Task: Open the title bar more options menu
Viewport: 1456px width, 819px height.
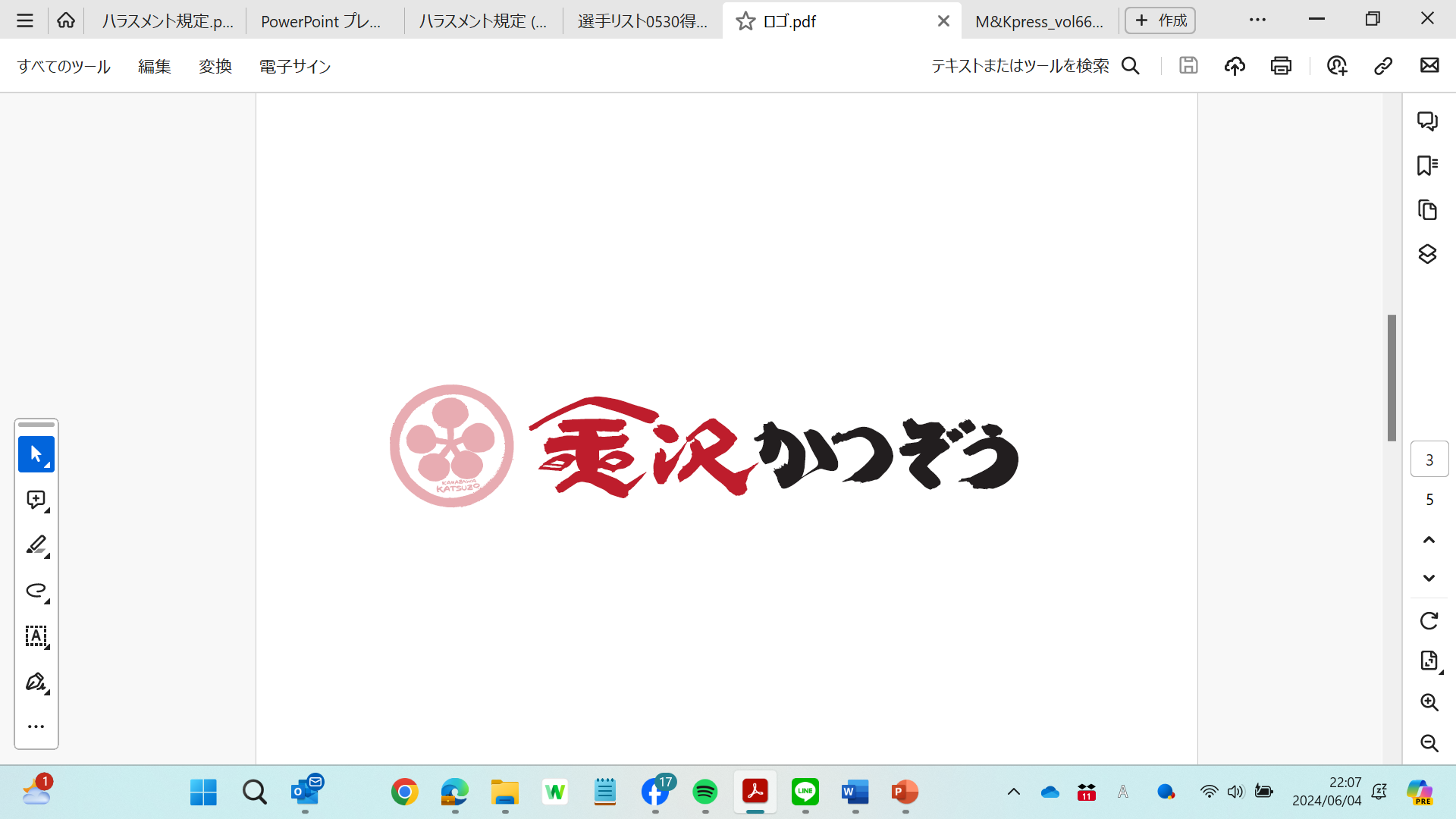Action: [x=1257, y=20]
